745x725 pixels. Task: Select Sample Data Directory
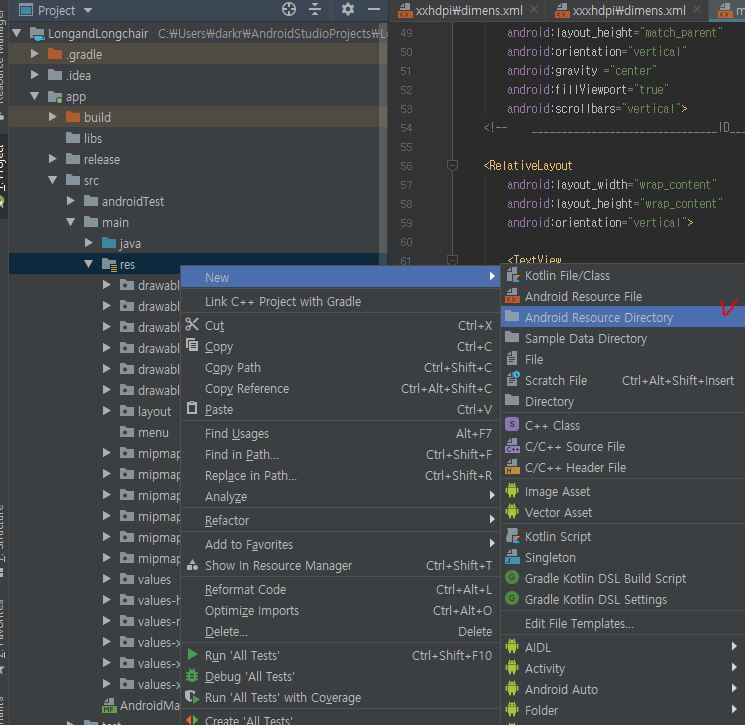click(x=622, y=338)
